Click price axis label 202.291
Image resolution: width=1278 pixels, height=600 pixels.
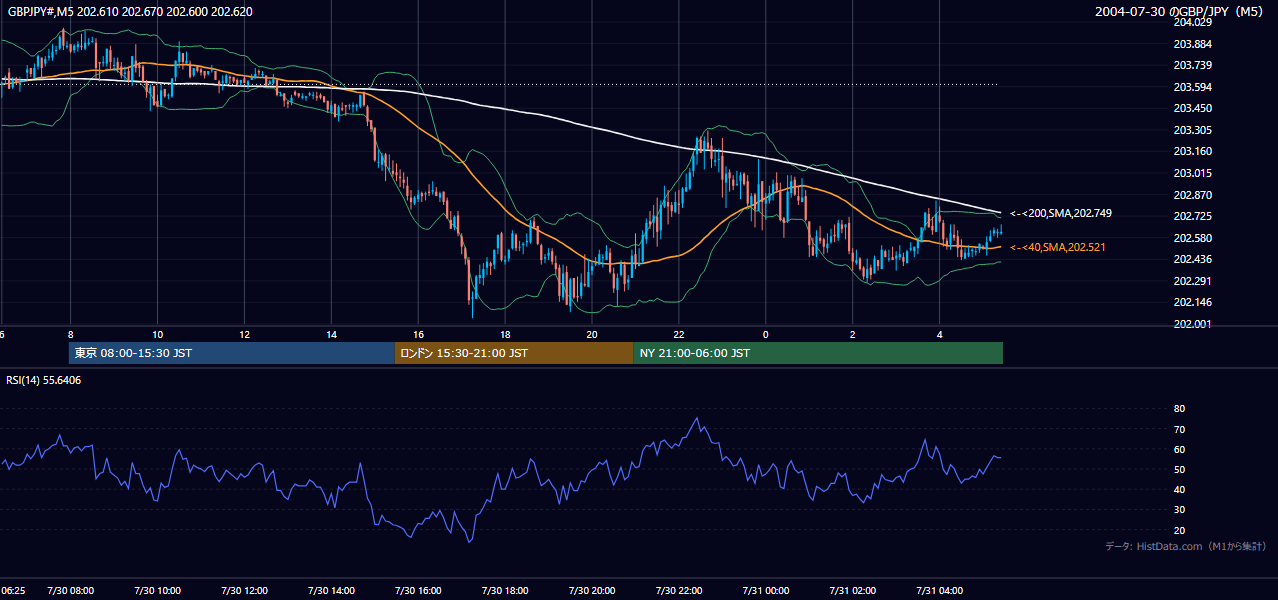click(x=1193, y=281)
